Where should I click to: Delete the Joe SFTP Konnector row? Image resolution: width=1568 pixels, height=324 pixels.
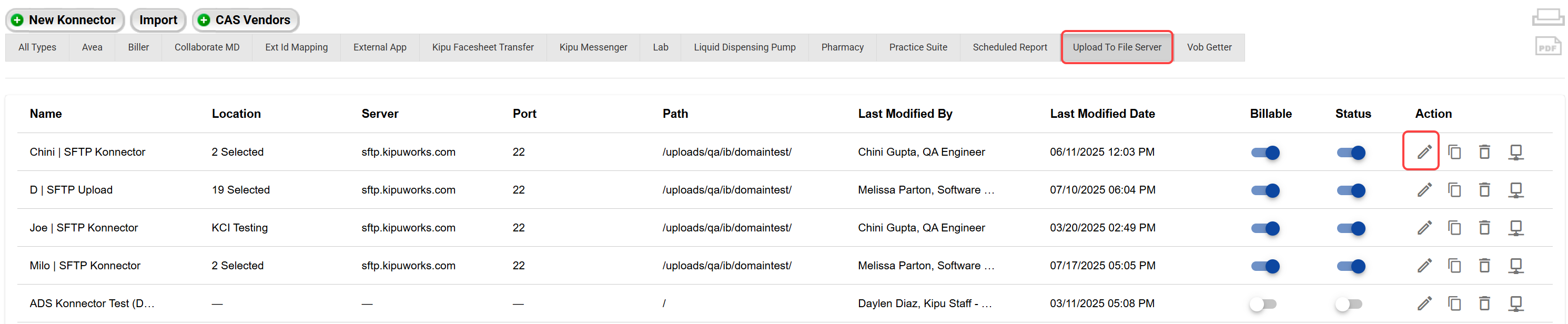click(1484, 228)
